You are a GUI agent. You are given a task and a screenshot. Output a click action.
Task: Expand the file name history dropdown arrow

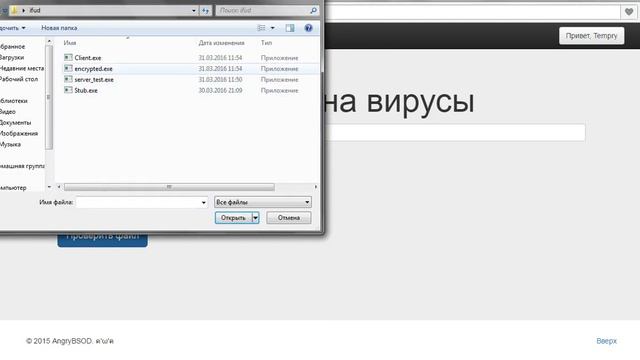204,202
